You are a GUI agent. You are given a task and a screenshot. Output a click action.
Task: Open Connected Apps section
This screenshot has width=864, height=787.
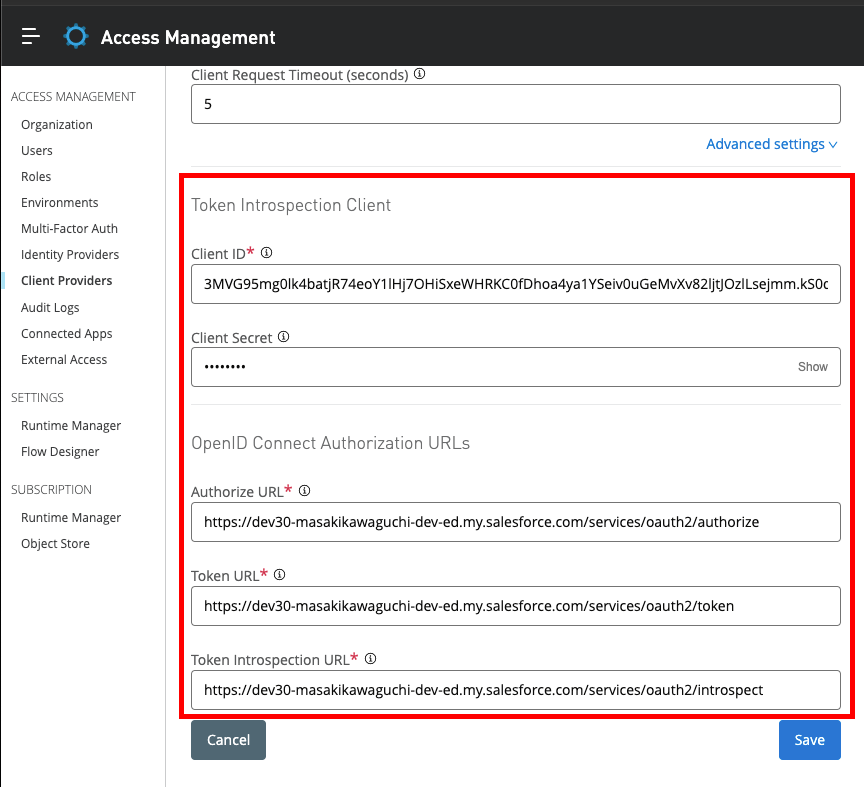[66, 334]
